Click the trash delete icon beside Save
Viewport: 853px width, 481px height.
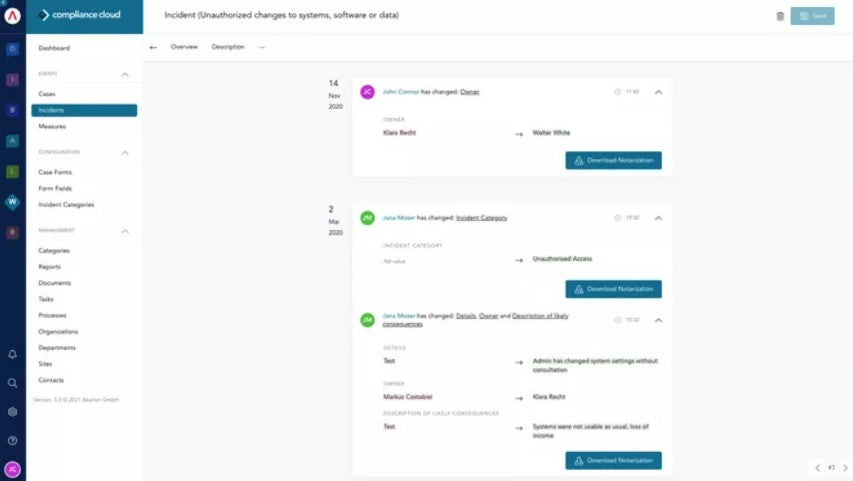pos(780,16)
